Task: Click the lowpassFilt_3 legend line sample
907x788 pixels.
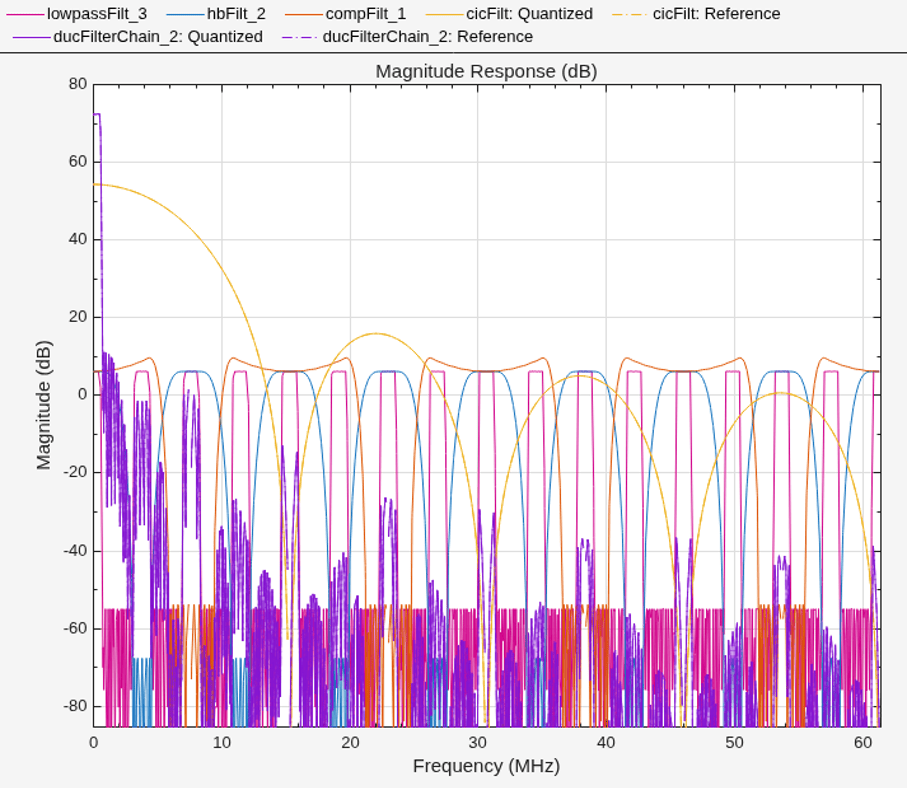Action: (x=25, y=14)
